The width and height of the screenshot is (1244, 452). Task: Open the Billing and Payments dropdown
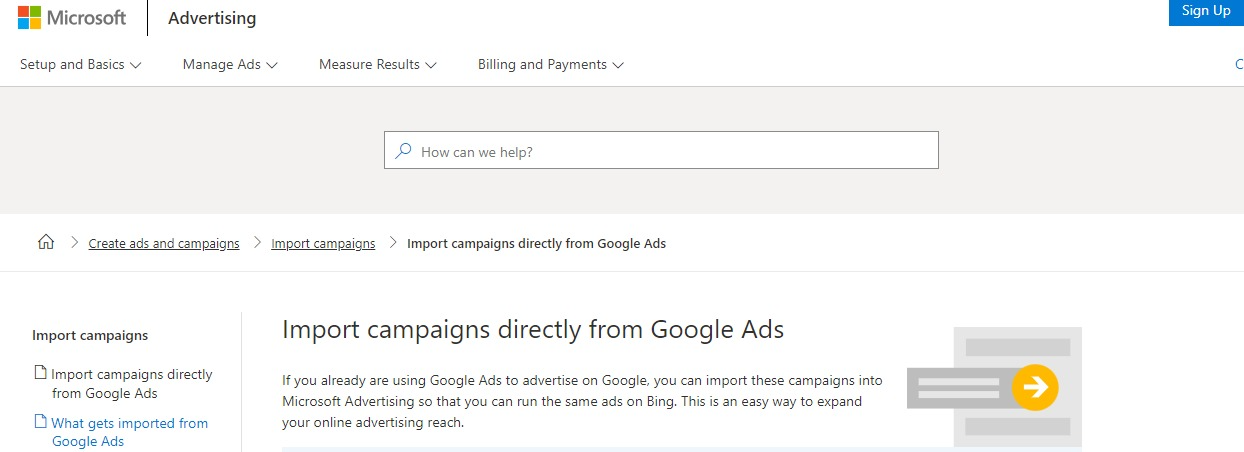[x=550, y=65]
